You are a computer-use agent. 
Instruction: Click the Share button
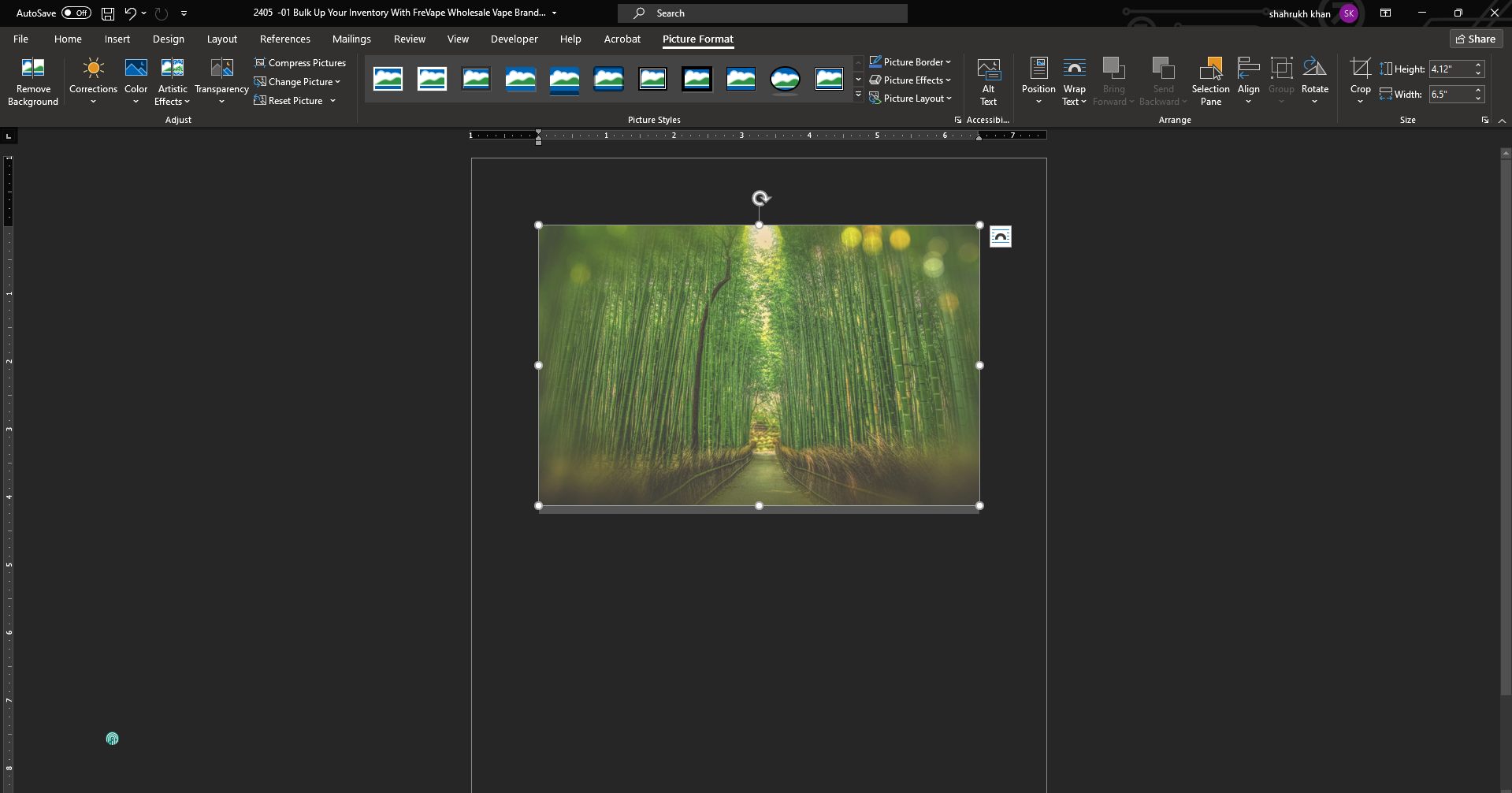1475,39
